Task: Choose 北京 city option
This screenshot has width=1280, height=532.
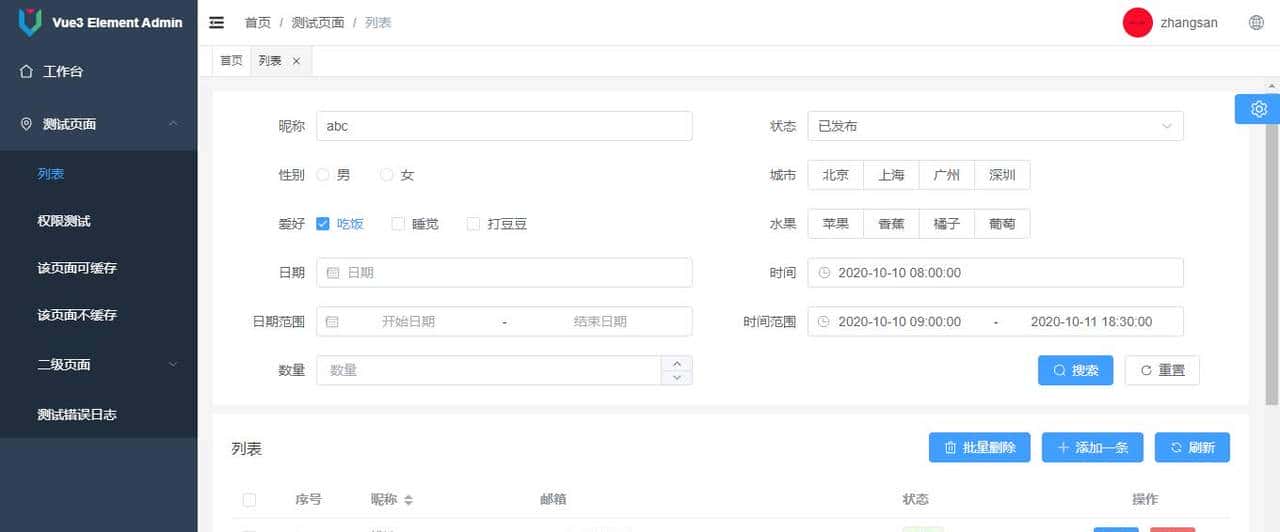Action: click(x=836, y=175)
